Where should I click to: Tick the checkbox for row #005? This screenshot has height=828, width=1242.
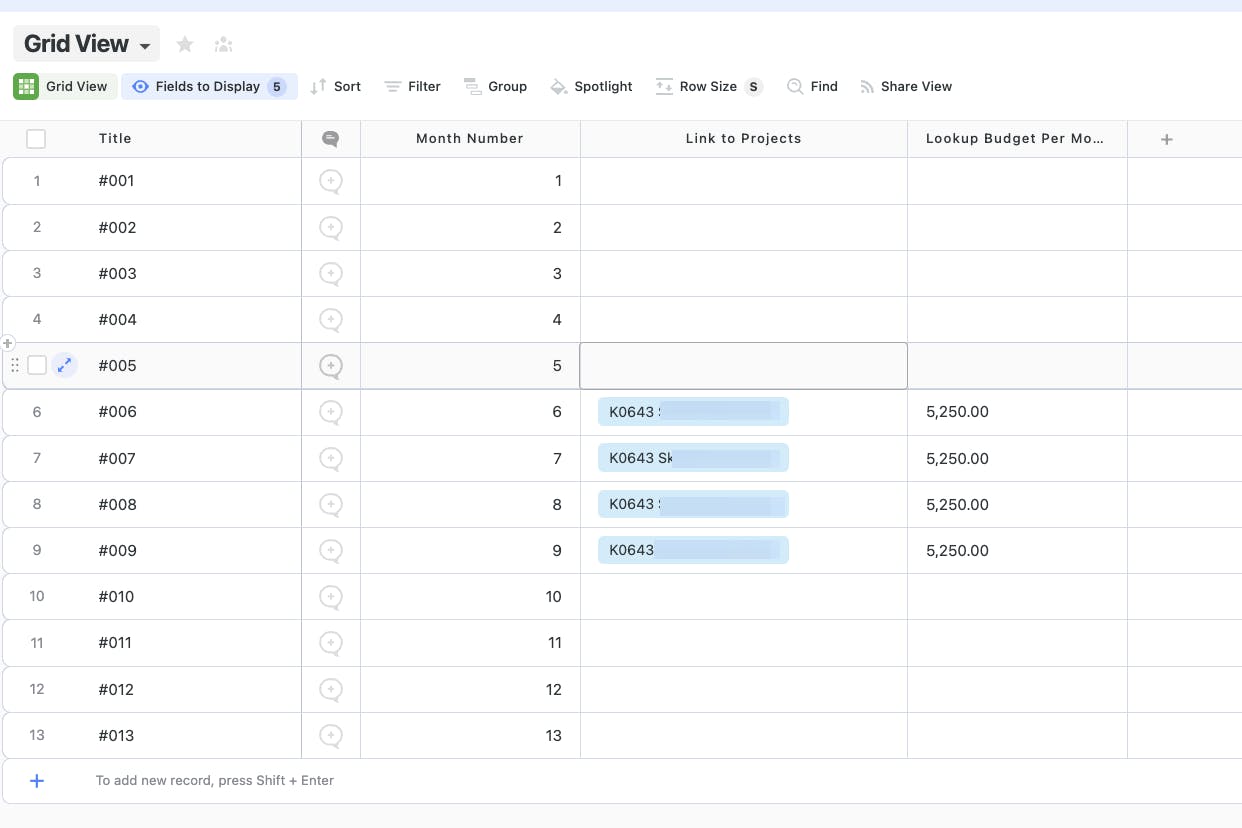[x=37, y=365]
